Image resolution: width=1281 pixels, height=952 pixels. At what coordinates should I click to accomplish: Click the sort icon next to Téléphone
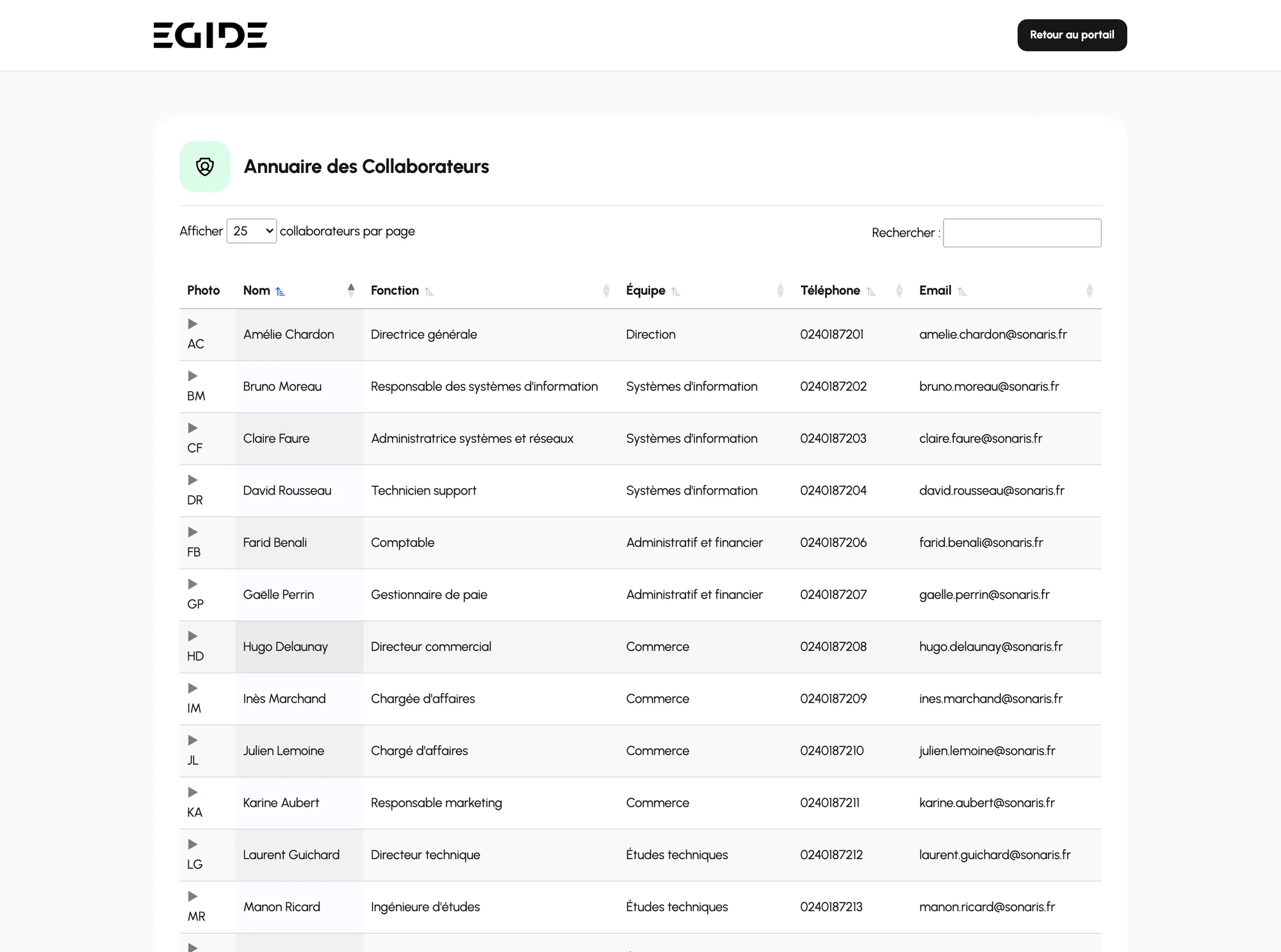click(870, 291)
